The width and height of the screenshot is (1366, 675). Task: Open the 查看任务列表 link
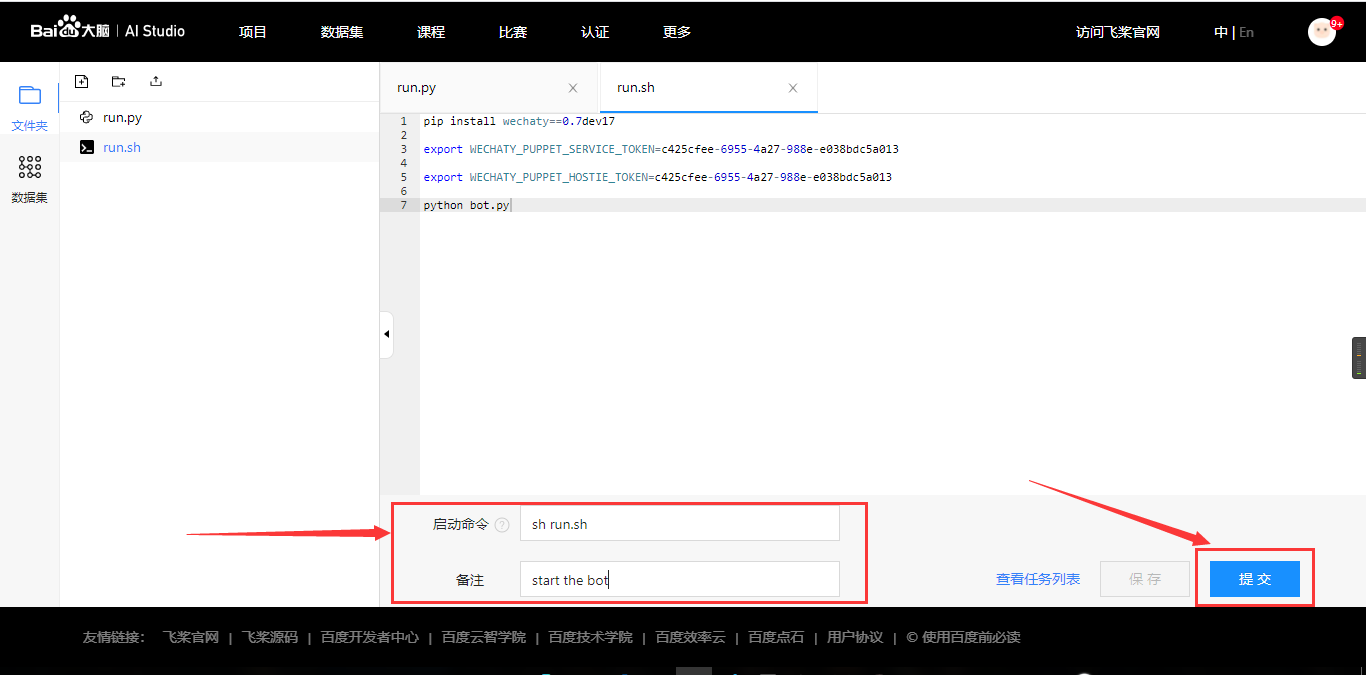coord(1038,579)
